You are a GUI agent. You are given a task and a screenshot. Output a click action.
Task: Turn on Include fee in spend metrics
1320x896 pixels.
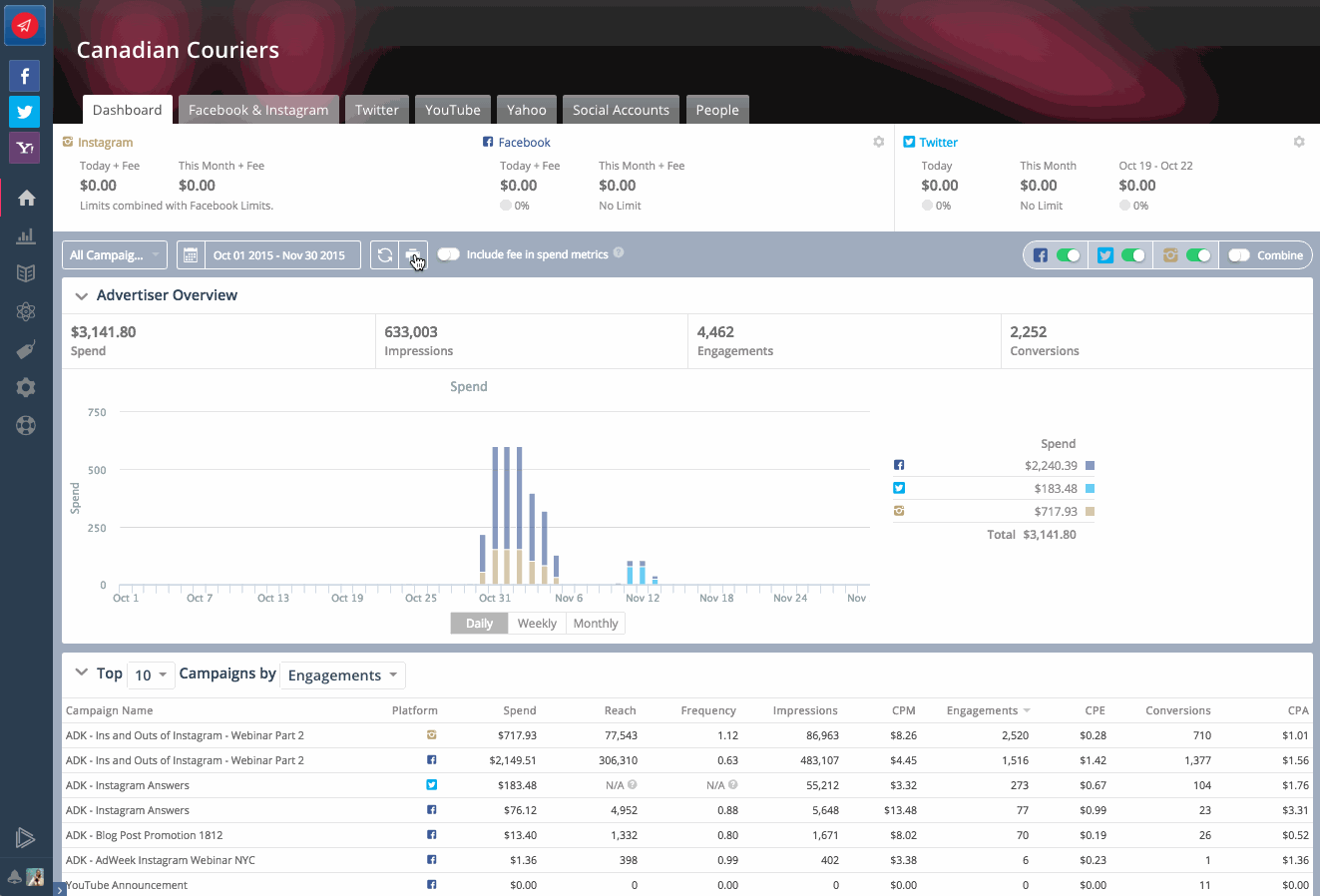[x=449, y=253]
